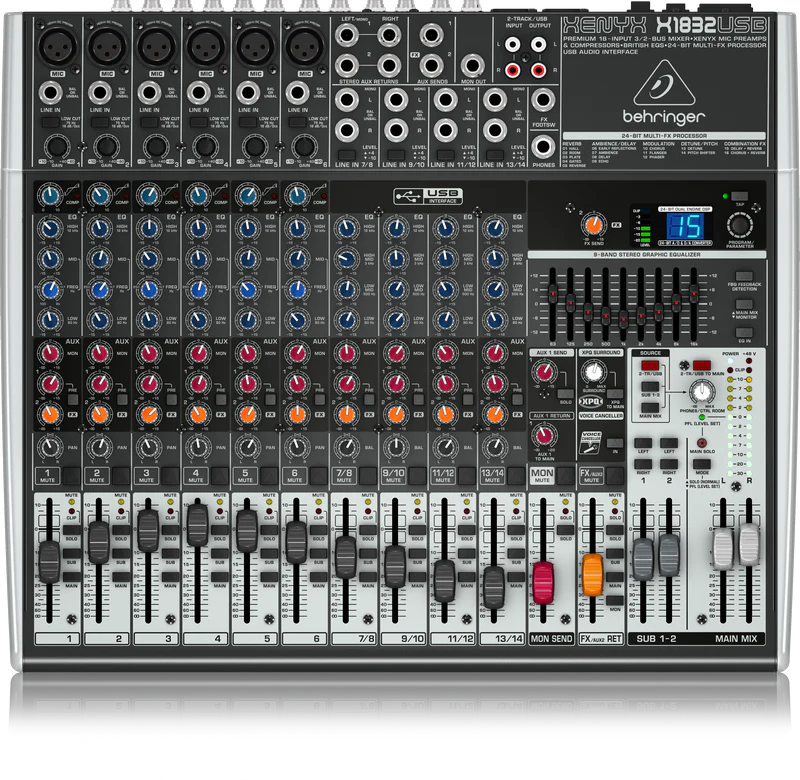This screenshot has height=780, width=800.
Task: Click the 1k graphic EQ slider
Action: click(623, 318)
